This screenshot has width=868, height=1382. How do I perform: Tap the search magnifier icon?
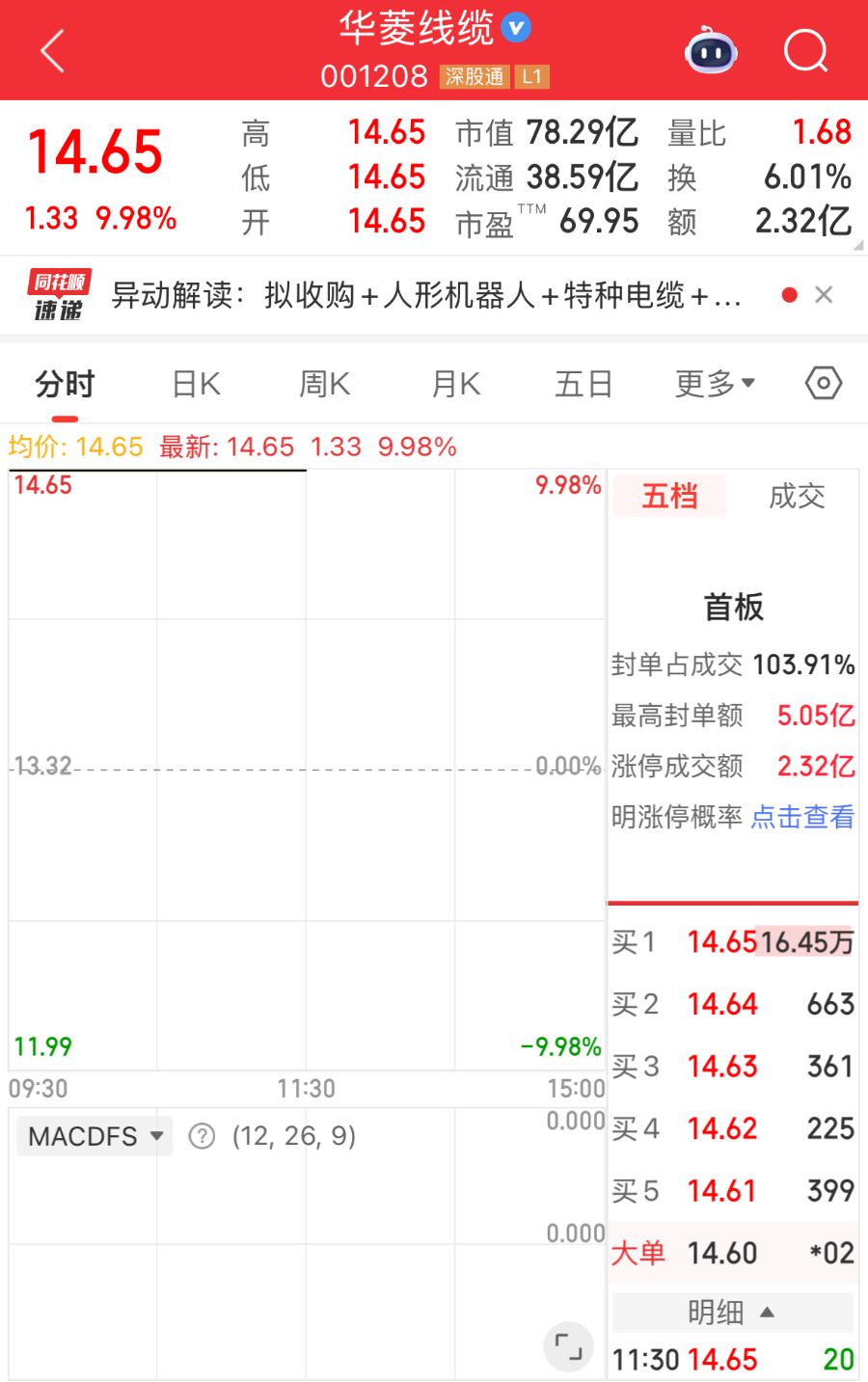point(805,50)
